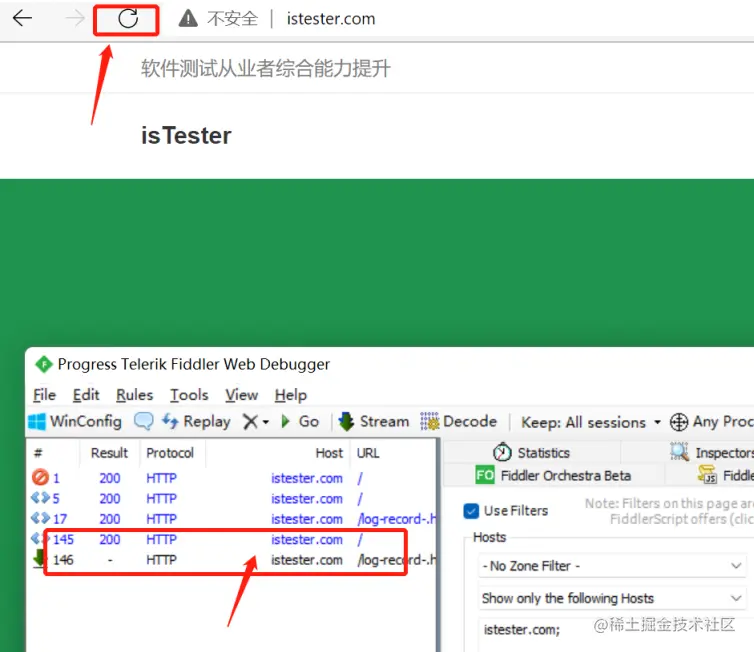This screenshot has width=754, height=652.
Task: Reload the istester.com page
Action: (x=128, y=19)
